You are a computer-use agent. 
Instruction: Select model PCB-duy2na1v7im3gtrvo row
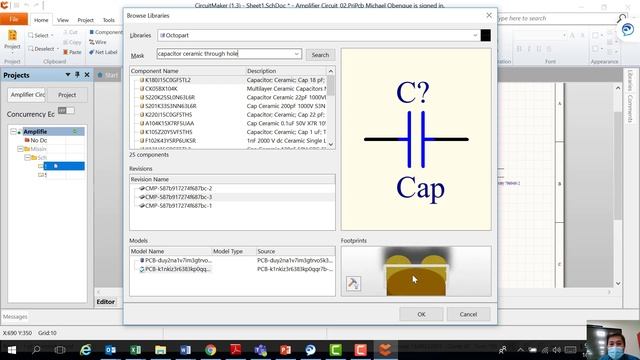click(233, 260)
